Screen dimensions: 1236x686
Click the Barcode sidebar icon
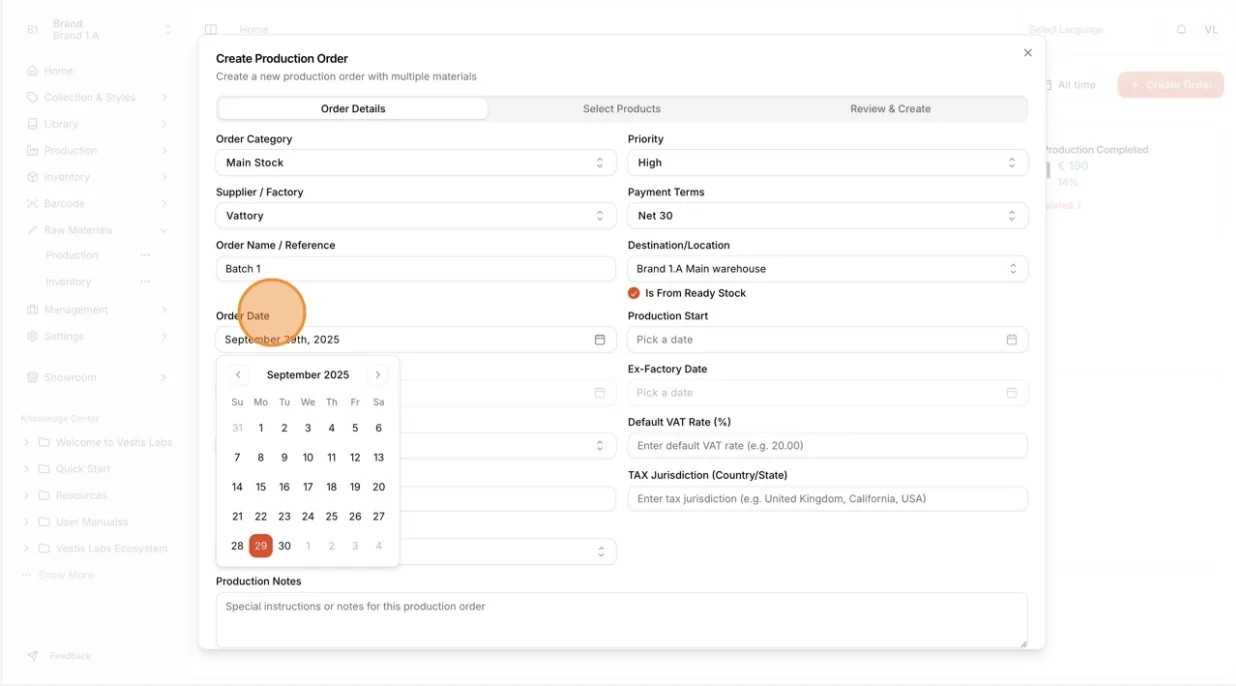tap(33, 204)
